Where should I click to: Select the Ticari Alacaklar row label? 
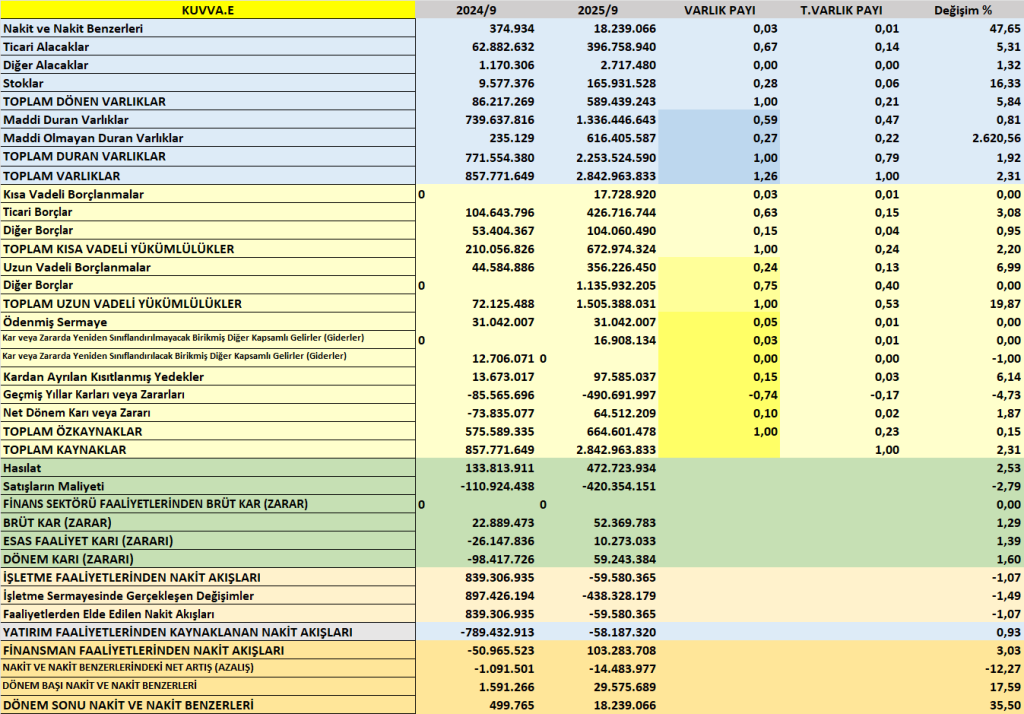pos(46,47)
